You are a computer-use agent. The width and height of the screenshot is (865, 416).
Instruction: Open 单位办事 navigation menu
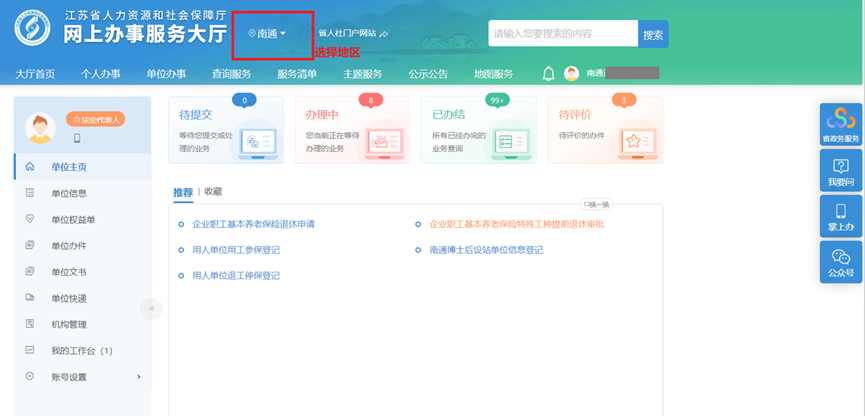tap(166, 74)
